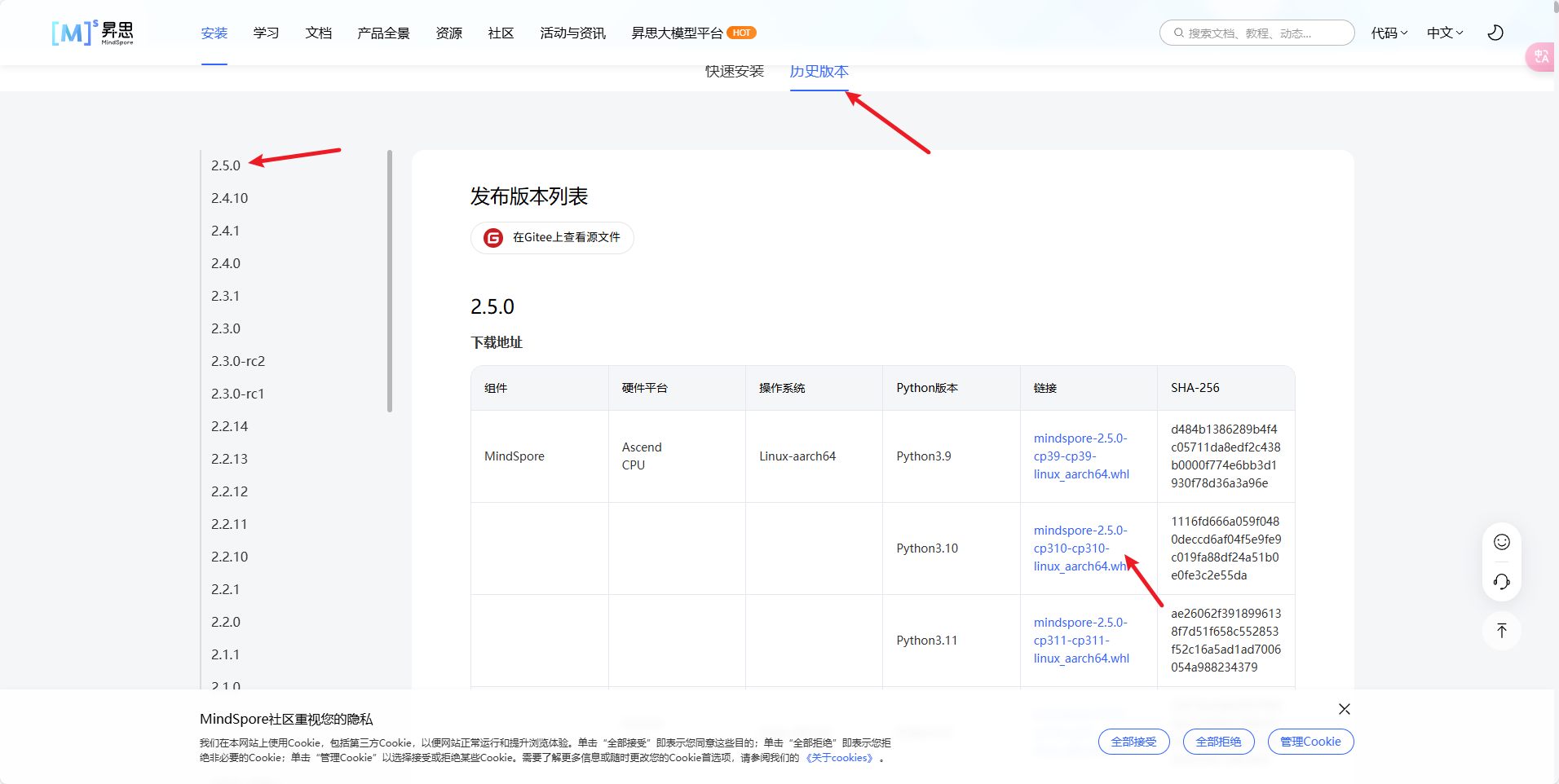
Task: Open the 社区 menu item
Action: 501,33
